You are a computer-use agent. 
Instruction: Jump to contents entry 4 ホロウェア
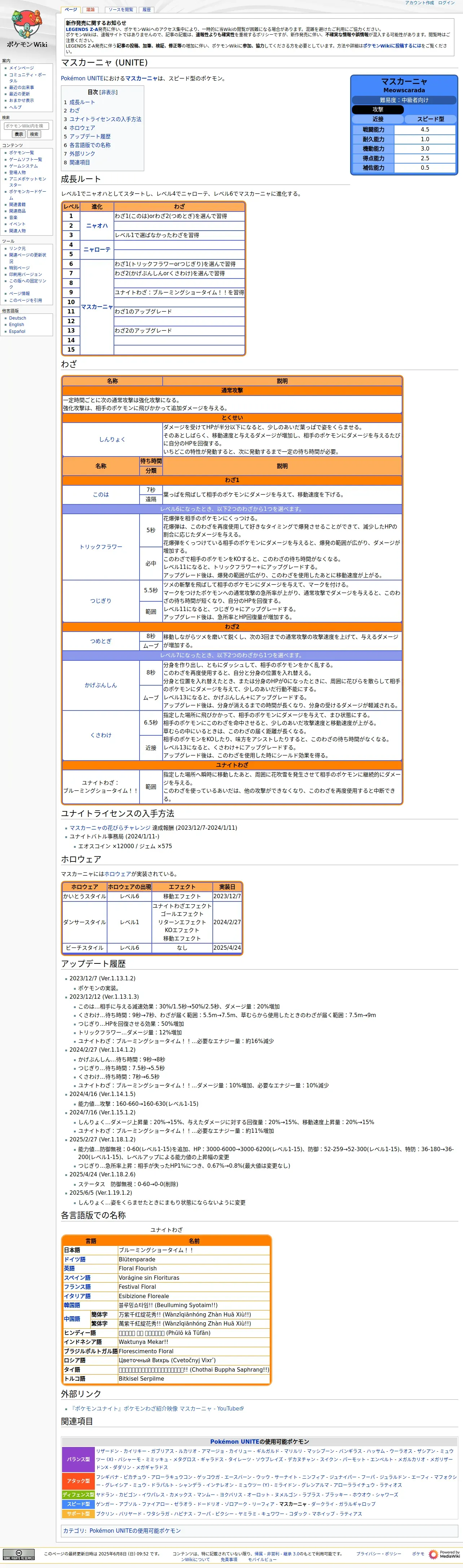click(80, 128)
